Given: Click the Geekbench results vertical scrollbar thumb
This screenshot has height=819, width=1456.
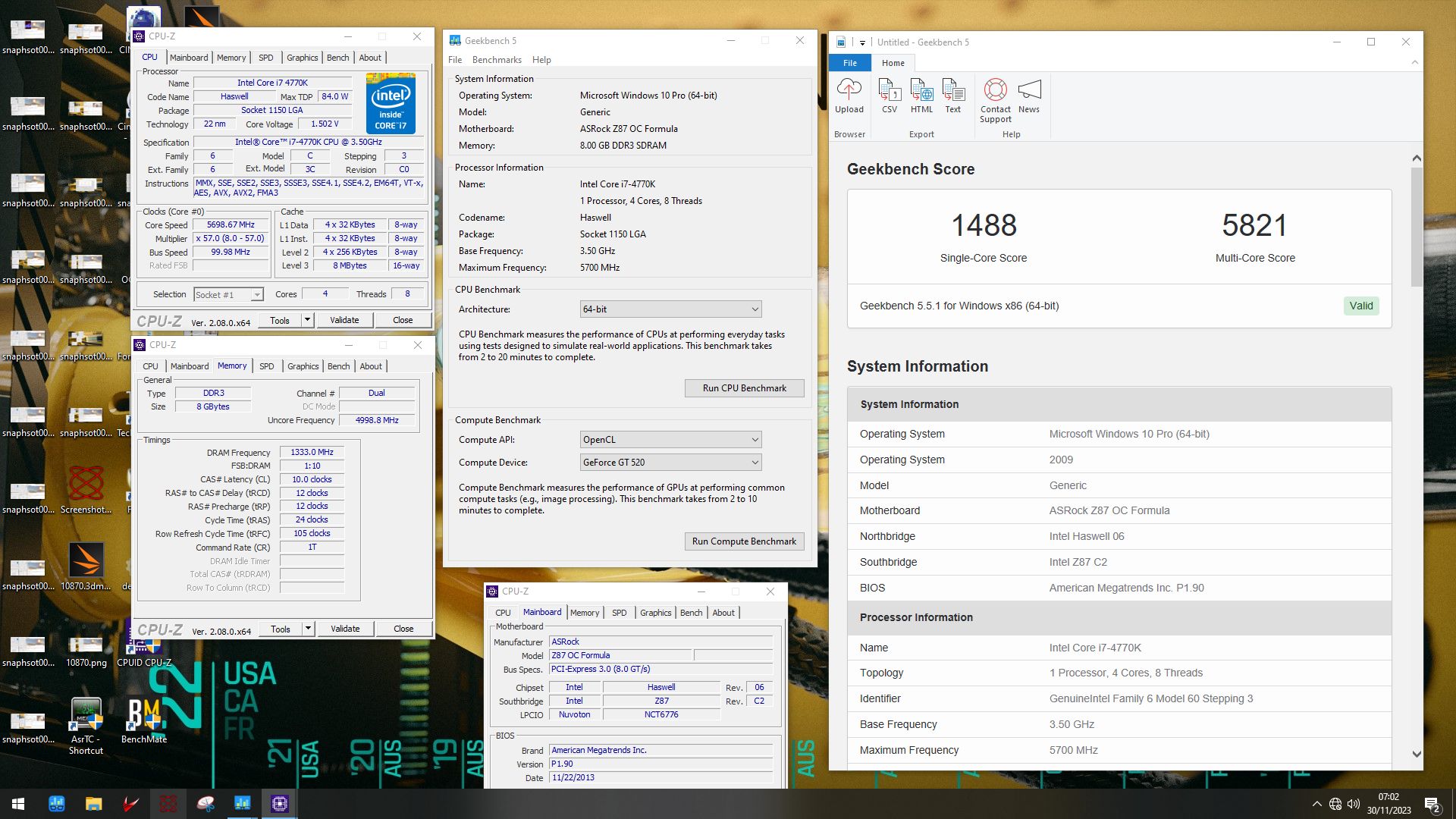Looking at the screenshot, I should (x=1417, y=227).
